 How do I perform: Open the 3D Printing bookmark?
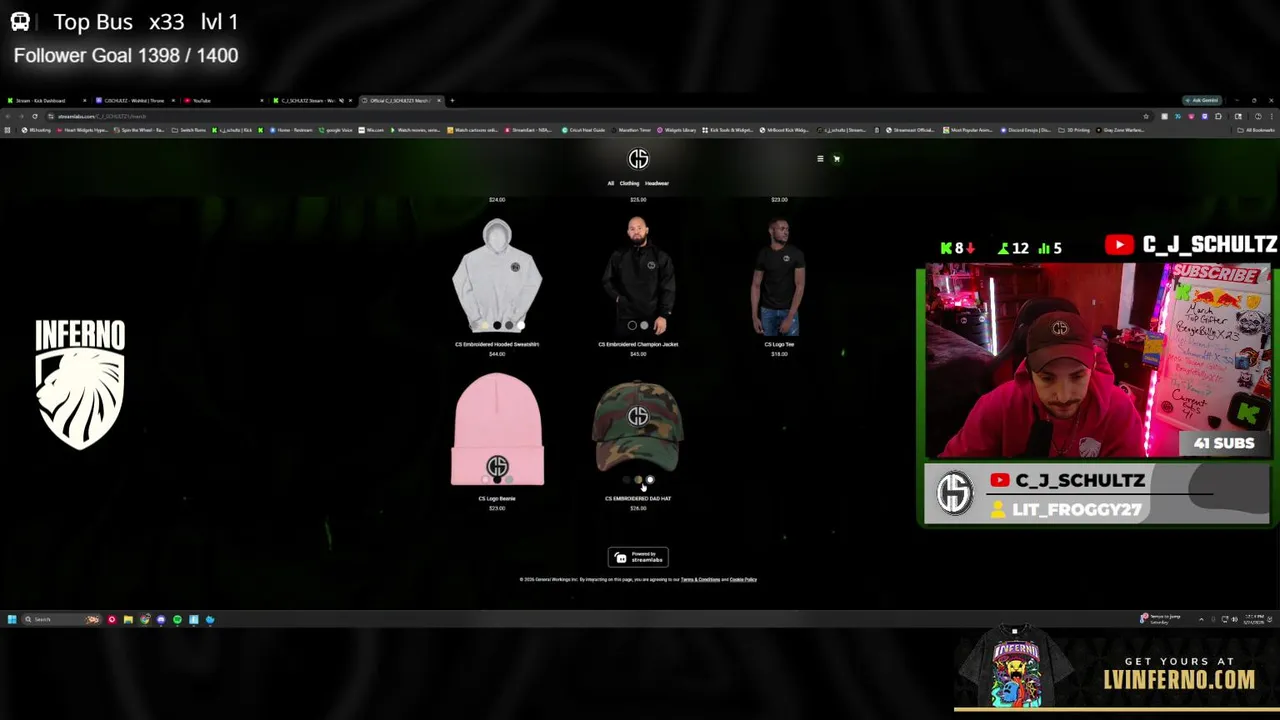1074,130
